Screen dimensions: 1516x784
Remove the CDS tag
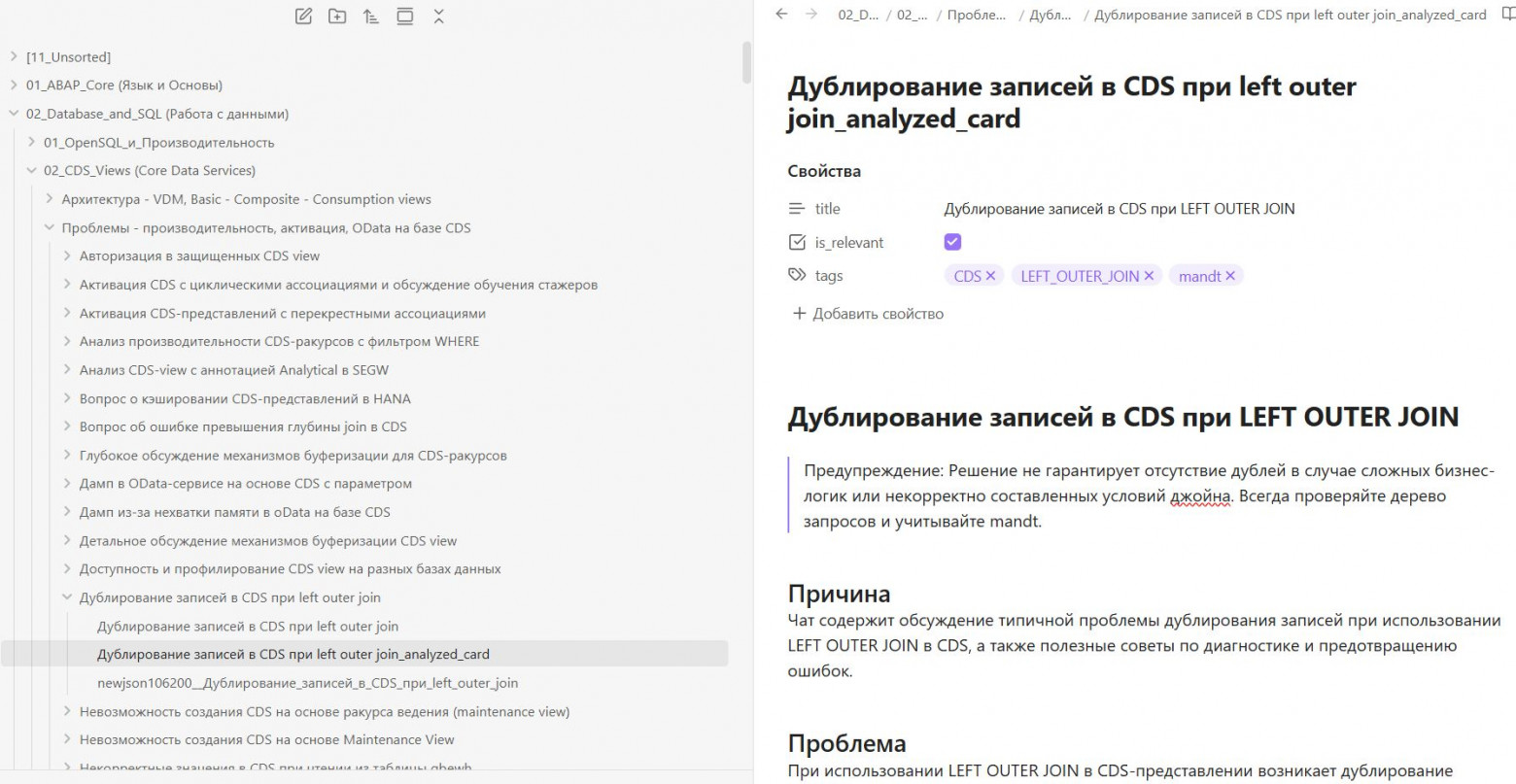pyautogui.click(x=990, y=276)
